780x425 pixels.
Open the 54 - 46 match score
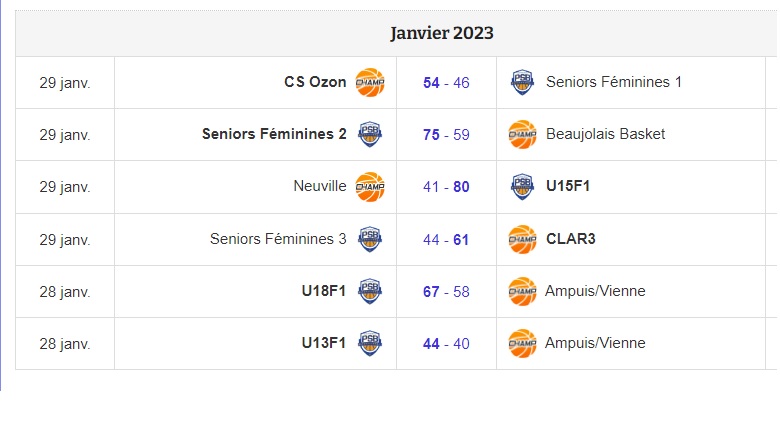446,83
